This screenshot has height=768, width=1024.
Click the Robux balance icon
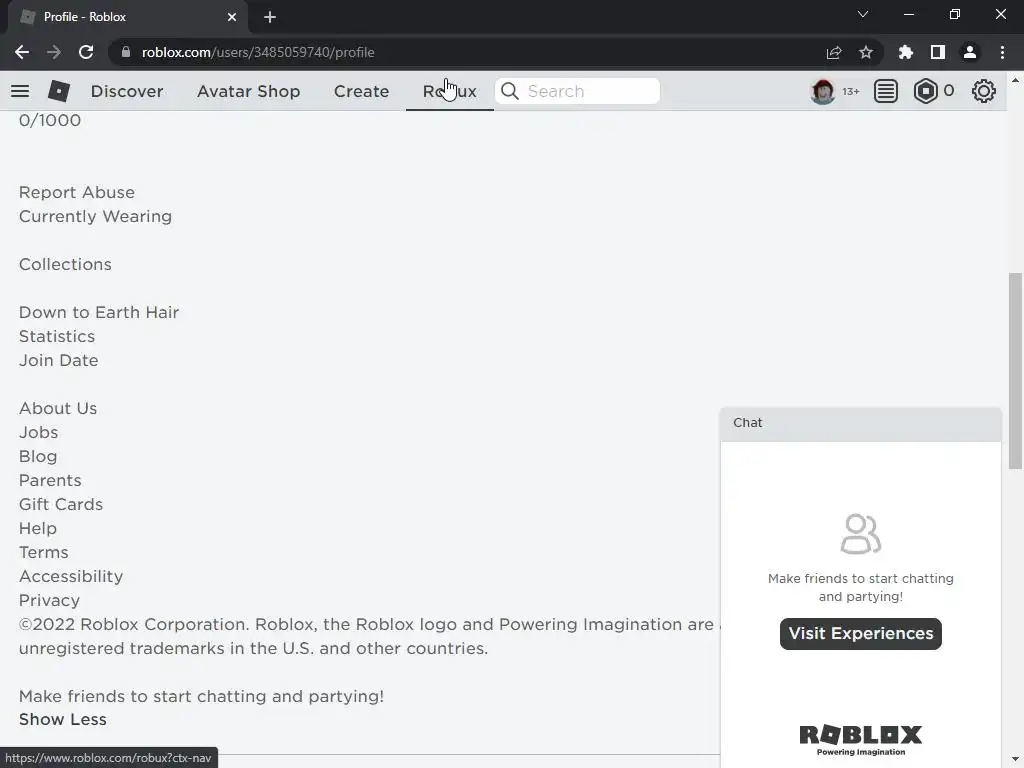tap(925, 91)
